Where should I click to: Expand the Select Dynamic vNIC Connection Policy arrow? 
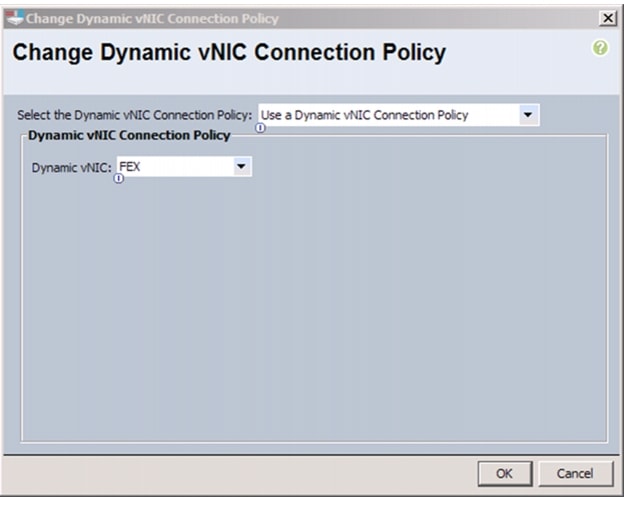point(528,115)
